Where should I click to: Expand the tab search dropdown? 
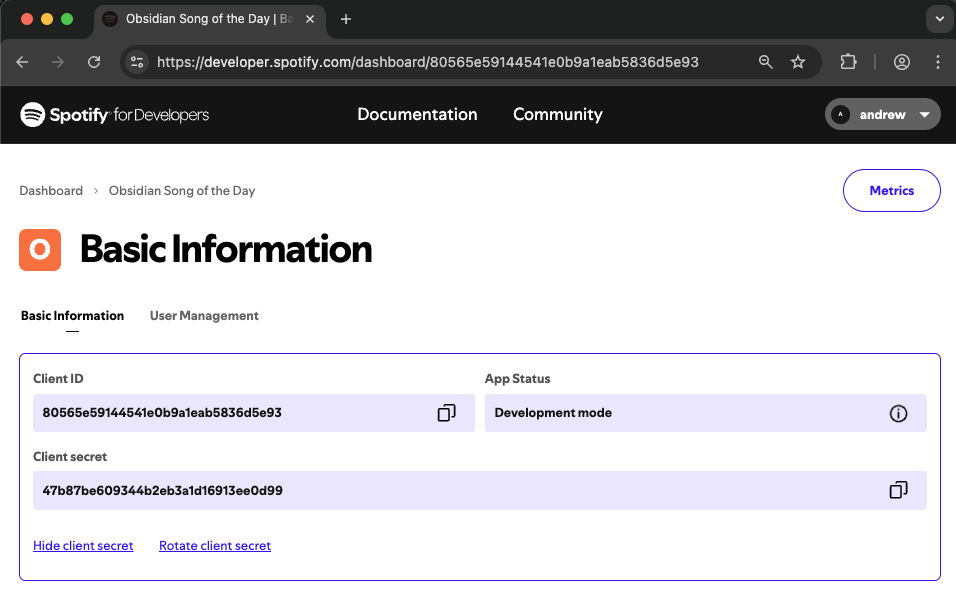pyautogui.click(x=940, y=20)
